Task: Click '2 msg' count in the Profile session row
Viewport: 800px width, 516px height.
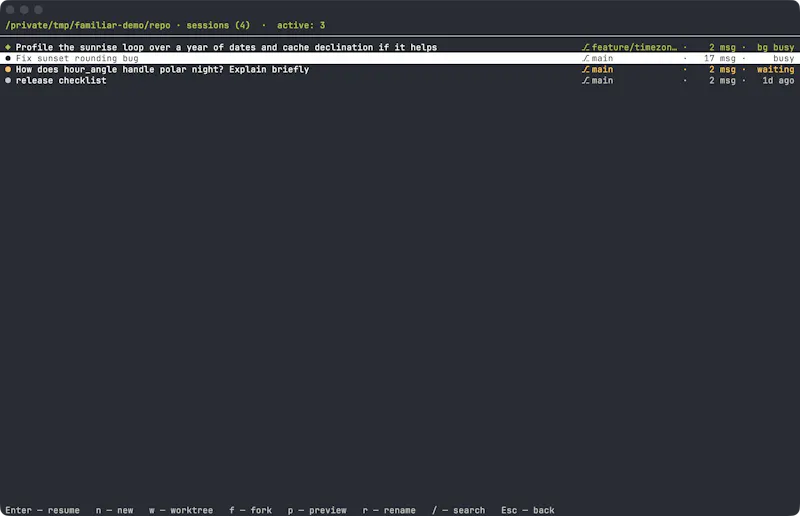Action: coord(722,47)
